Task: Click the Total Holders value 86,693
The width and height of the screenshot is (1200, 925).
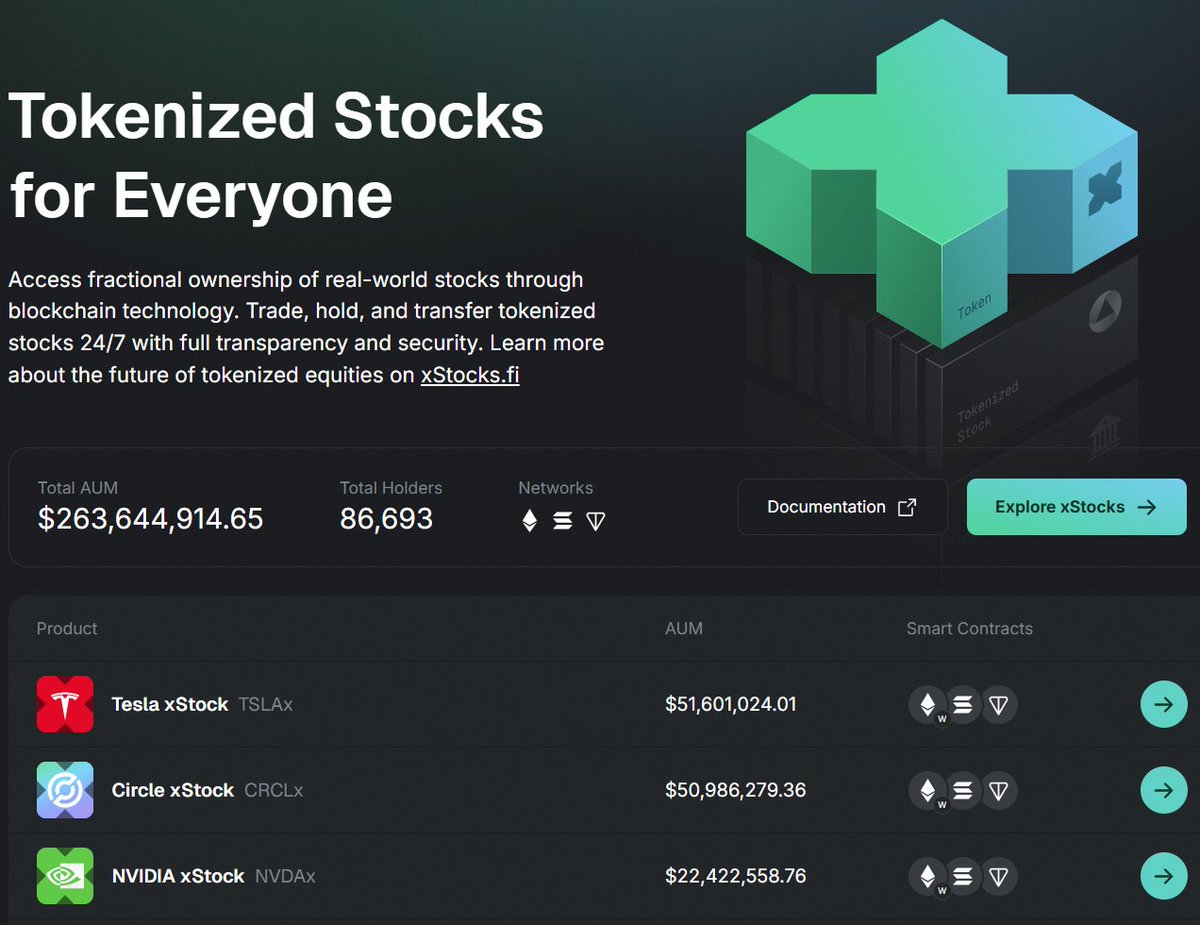Action: pos(386,519)
